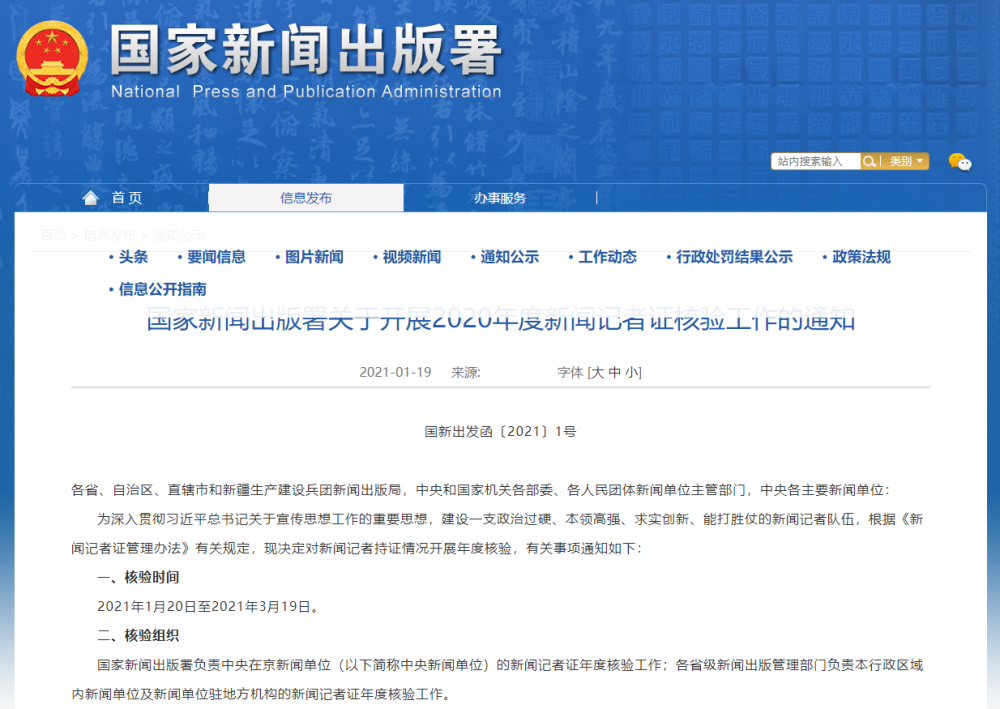The width and height of the screenshot is (1000, 709).
Task: Open the WeChat icon
Action: point(960,162)
